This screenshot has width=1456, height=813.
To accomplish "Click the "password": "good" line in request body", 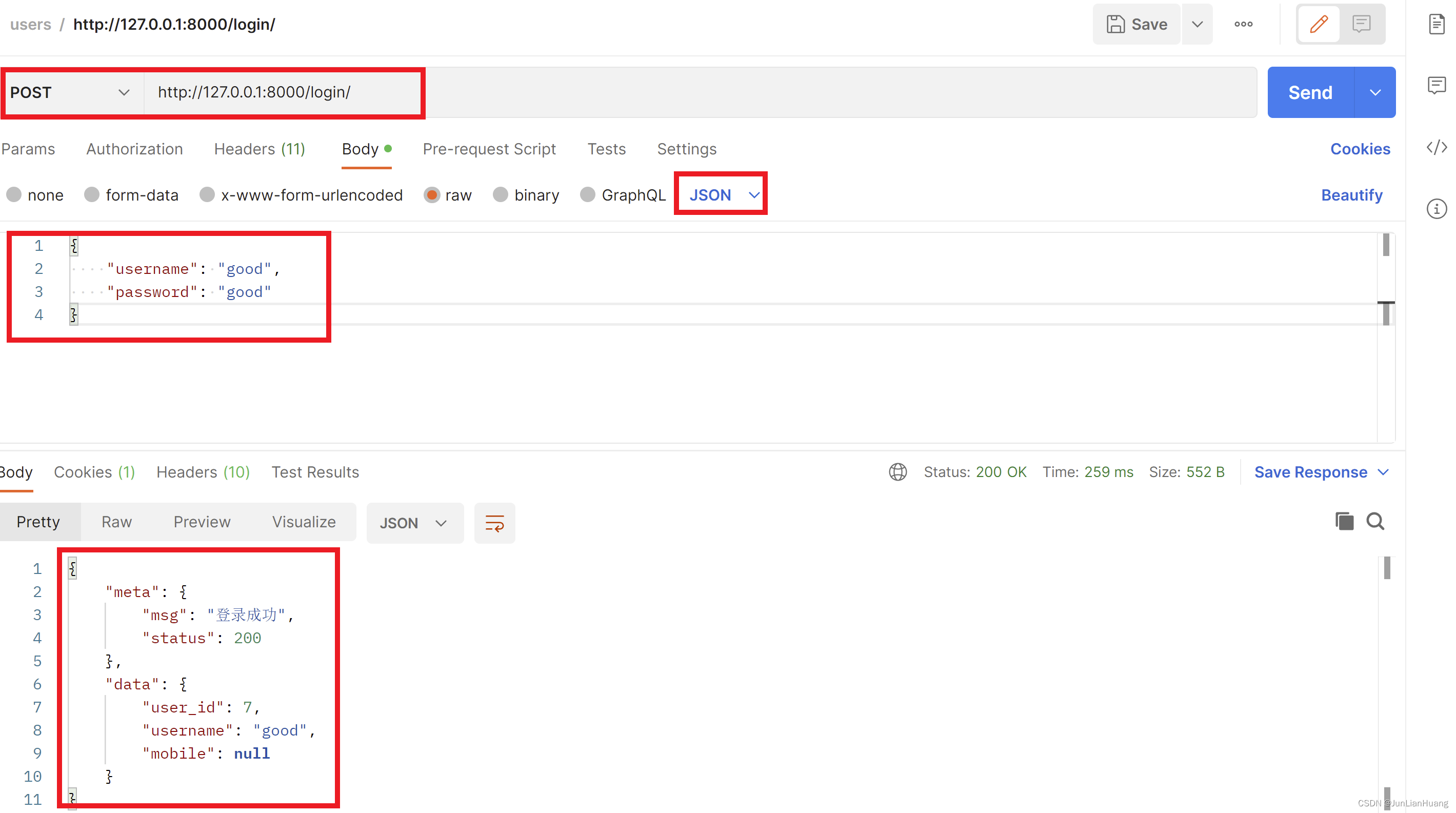I will click(189, 292).
